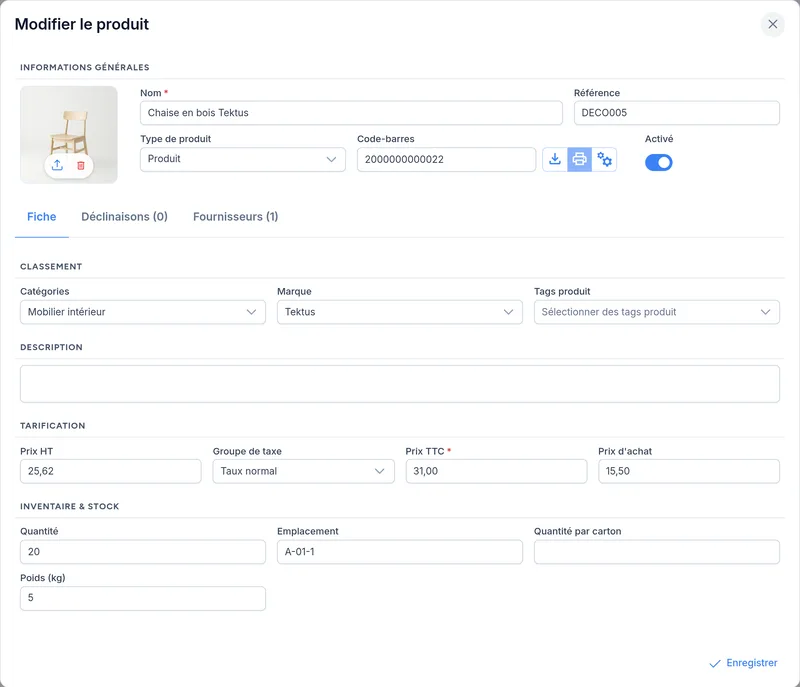The width and height of the screenshot is (800, 687).
Task: Open Type de produit dropdown
Action: click(x=243, y=159)
